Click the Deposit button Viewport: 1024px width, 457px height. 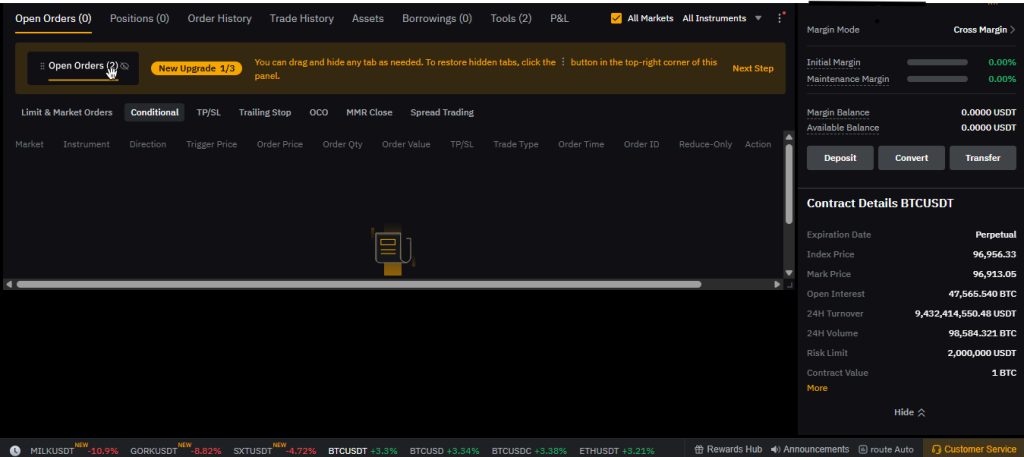840,158
